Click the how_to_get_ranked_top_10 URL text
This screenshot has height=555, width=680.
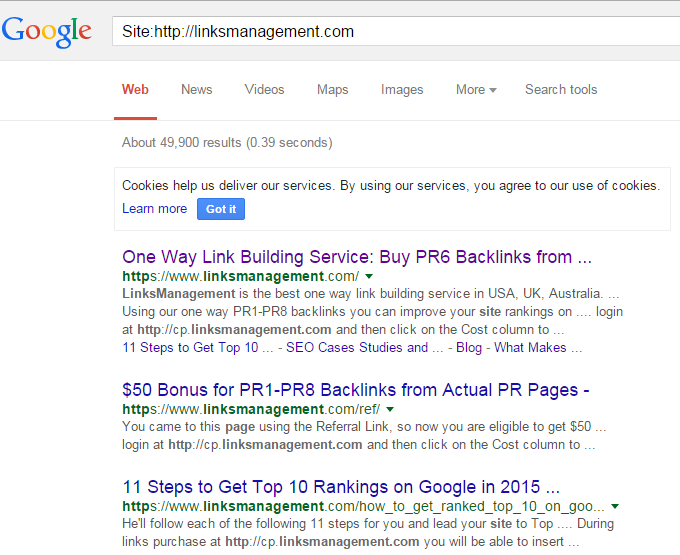363,506
